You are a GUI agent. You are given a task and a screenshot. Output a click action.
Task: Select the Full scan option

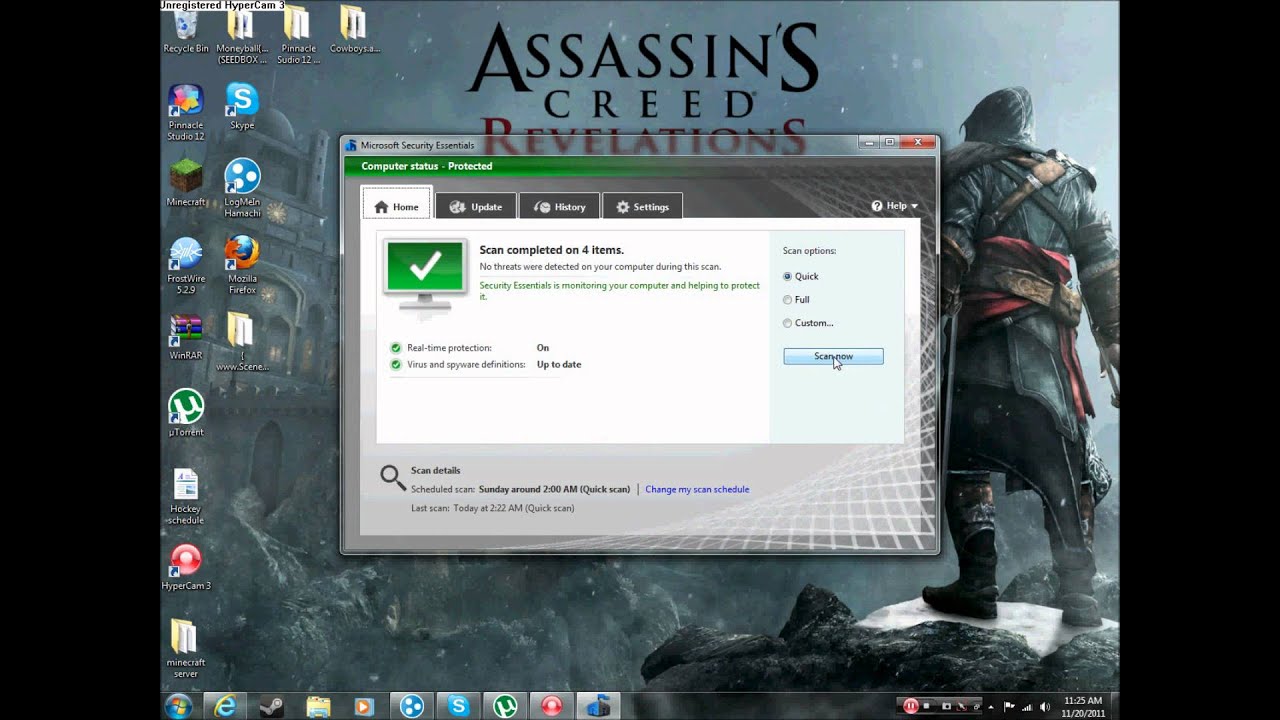tap(796, 299)
